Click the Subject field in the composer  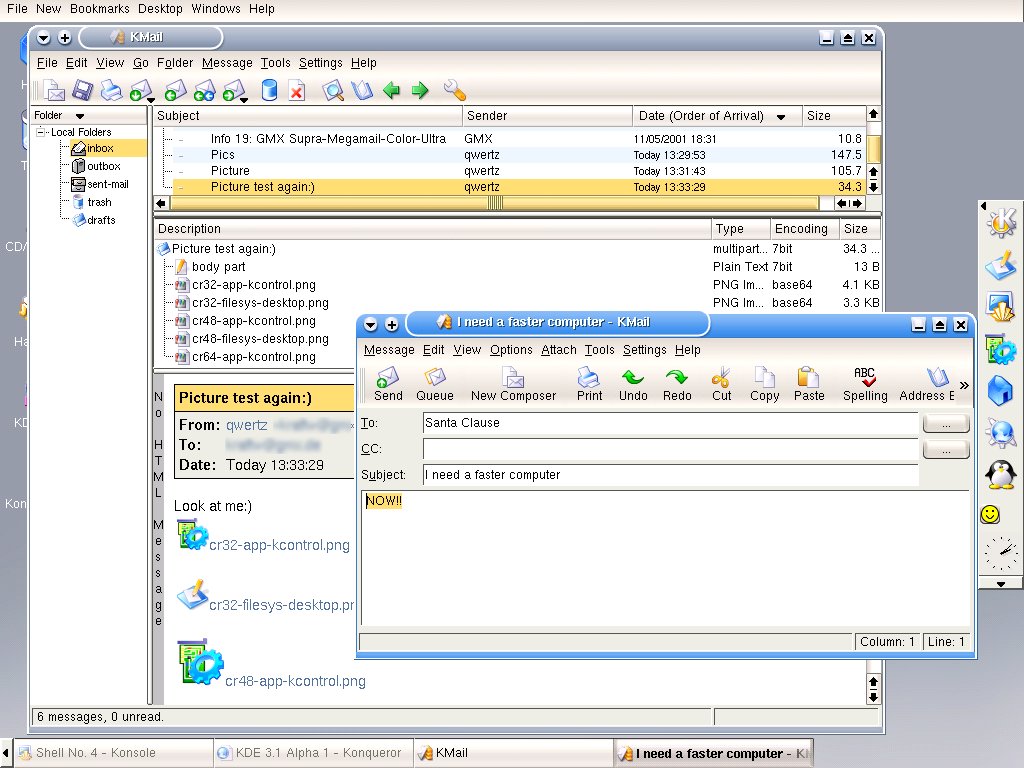tap(670, 475)
